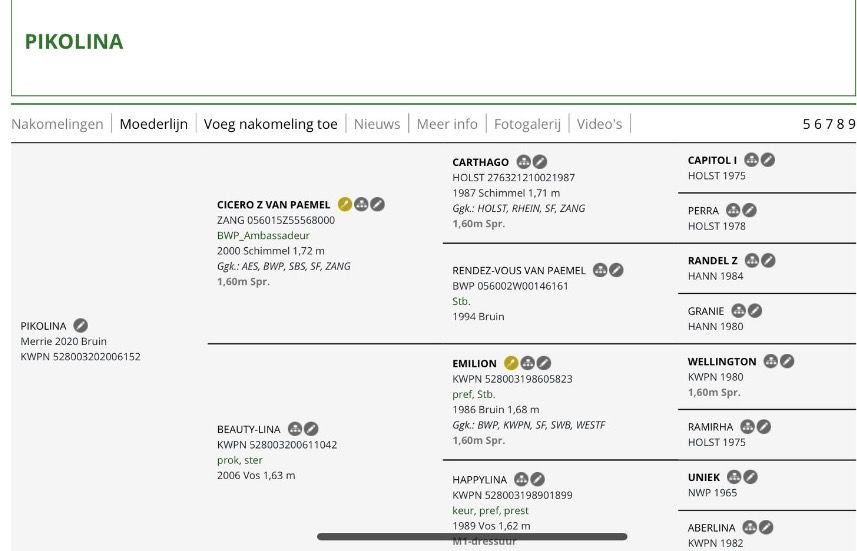
Task: Click the 'keur, pref, prest' predicate text
Action: click(490, 511)
